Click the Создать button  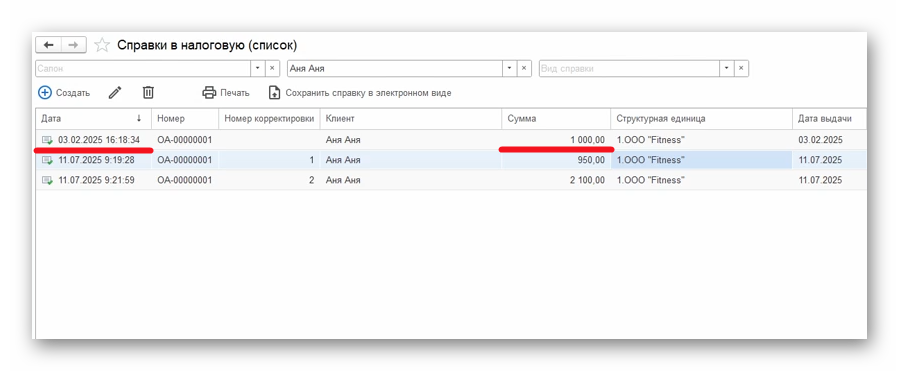coord(64,92)
